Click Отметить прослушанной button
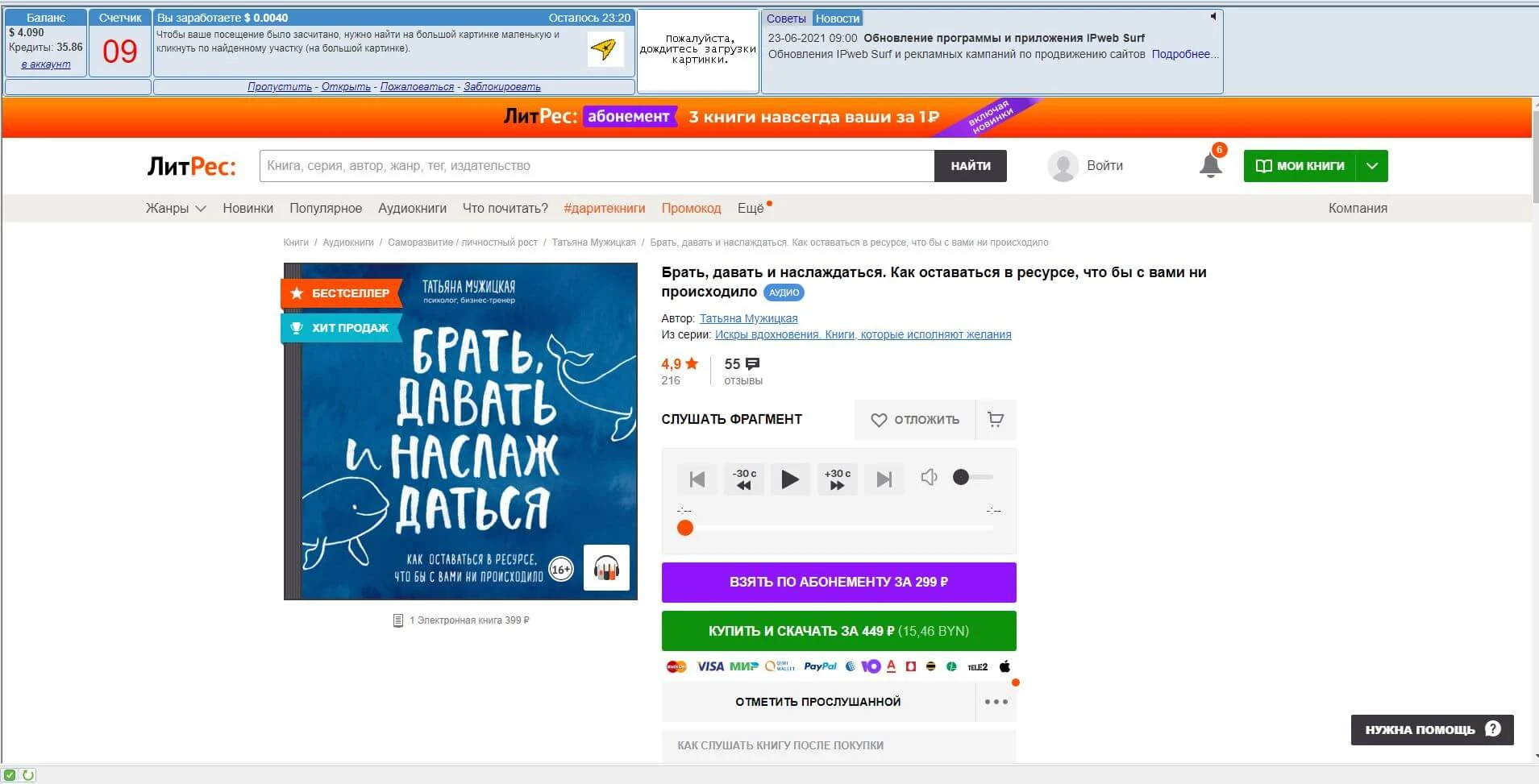This screenshot has height=784, width=1539. (x=818, y=702)
